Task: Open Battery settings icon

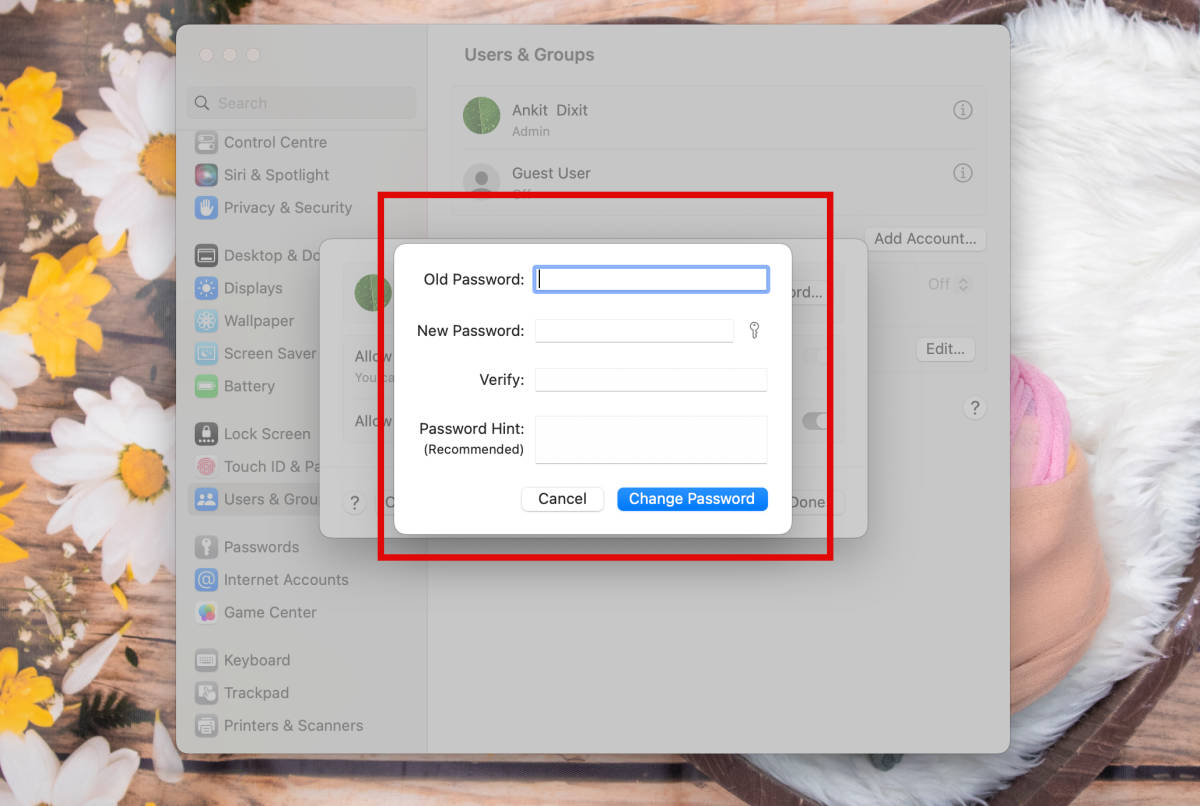Action: tap(206, 386)
